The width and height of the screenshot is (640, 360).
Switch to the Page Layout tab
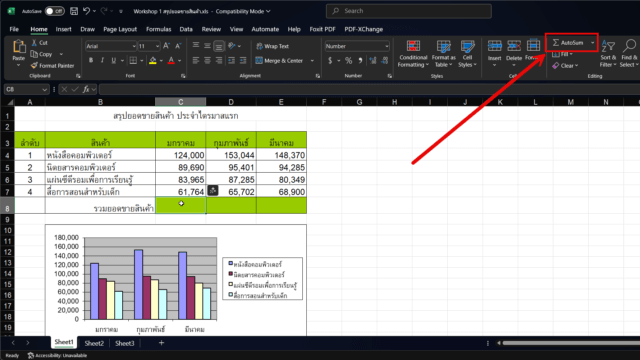point(120,29)
